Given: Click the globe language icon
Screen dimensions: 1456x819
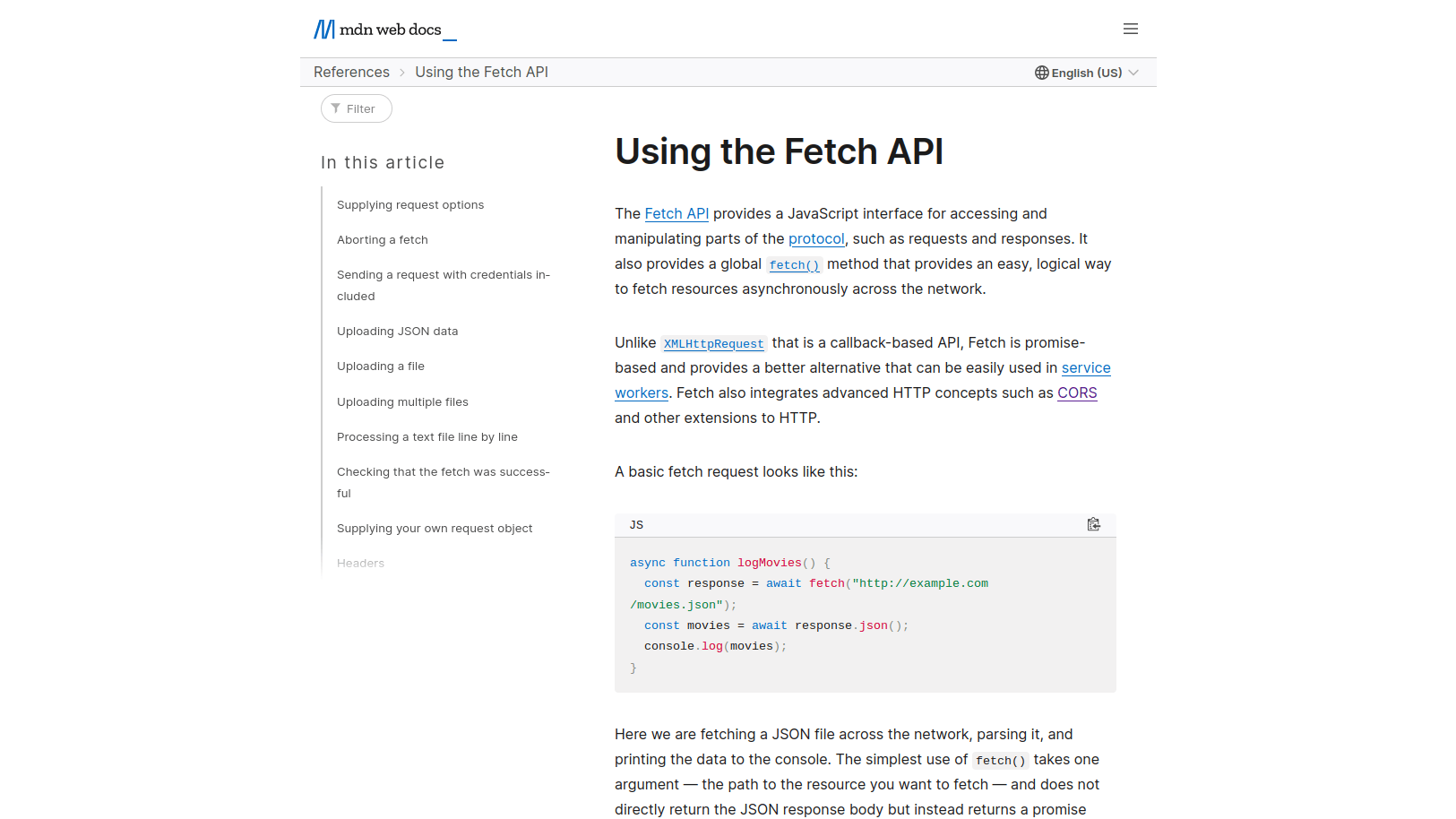Looking at the screenshot, I should point(1041,73).
